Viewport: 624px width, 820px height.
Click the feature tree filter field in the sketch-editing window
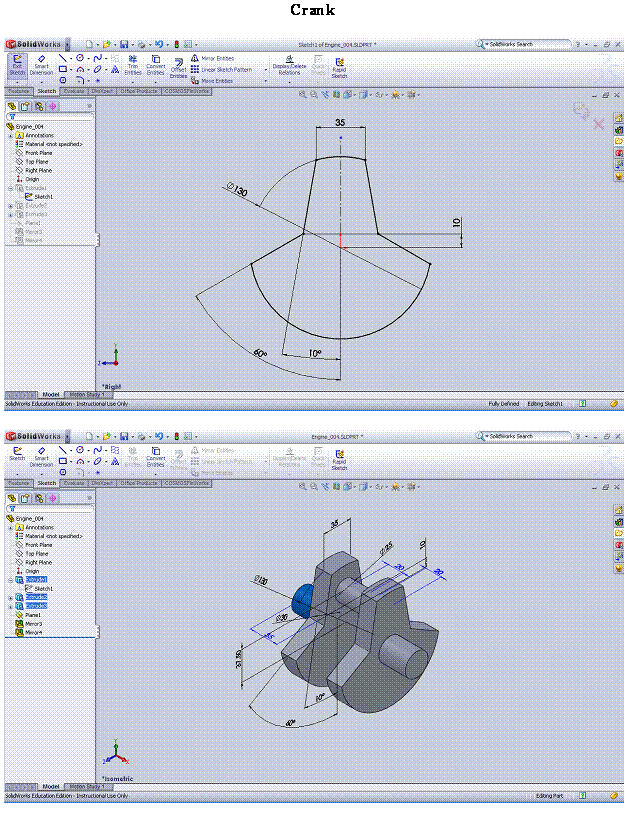click(50, 117)
